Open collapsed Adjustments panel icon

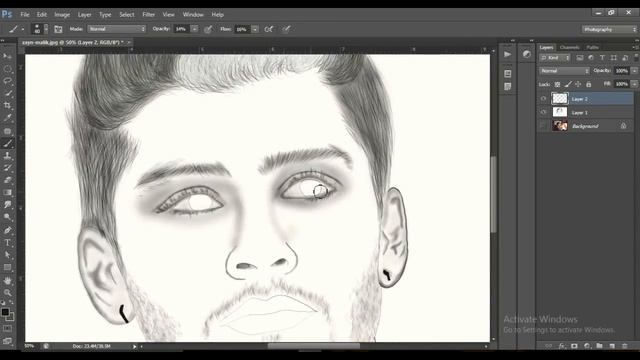[x=527, y=54]
